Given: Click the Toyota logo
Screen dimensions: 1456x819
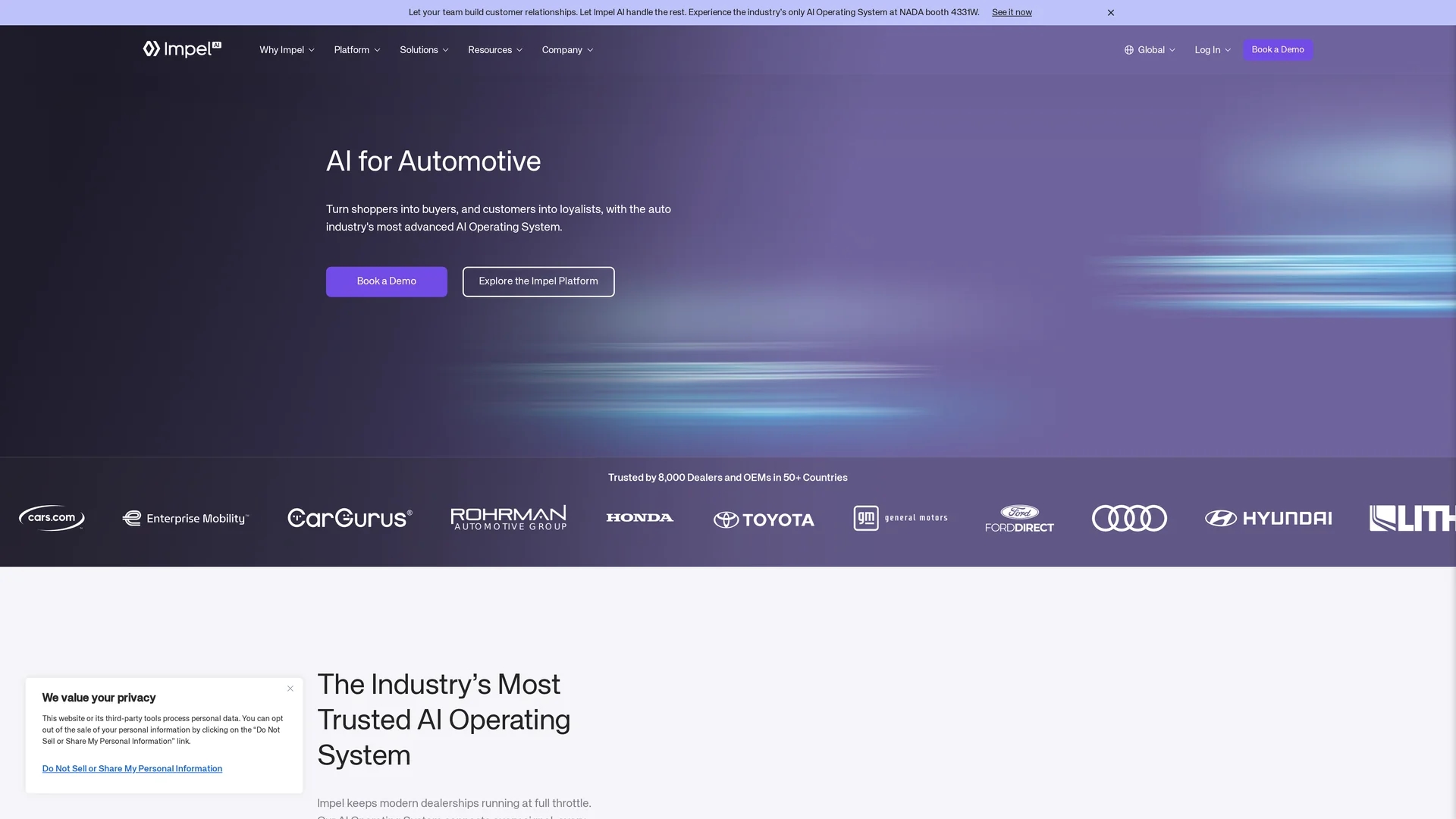Looking at the screenshot, I should tap(764, 519).
